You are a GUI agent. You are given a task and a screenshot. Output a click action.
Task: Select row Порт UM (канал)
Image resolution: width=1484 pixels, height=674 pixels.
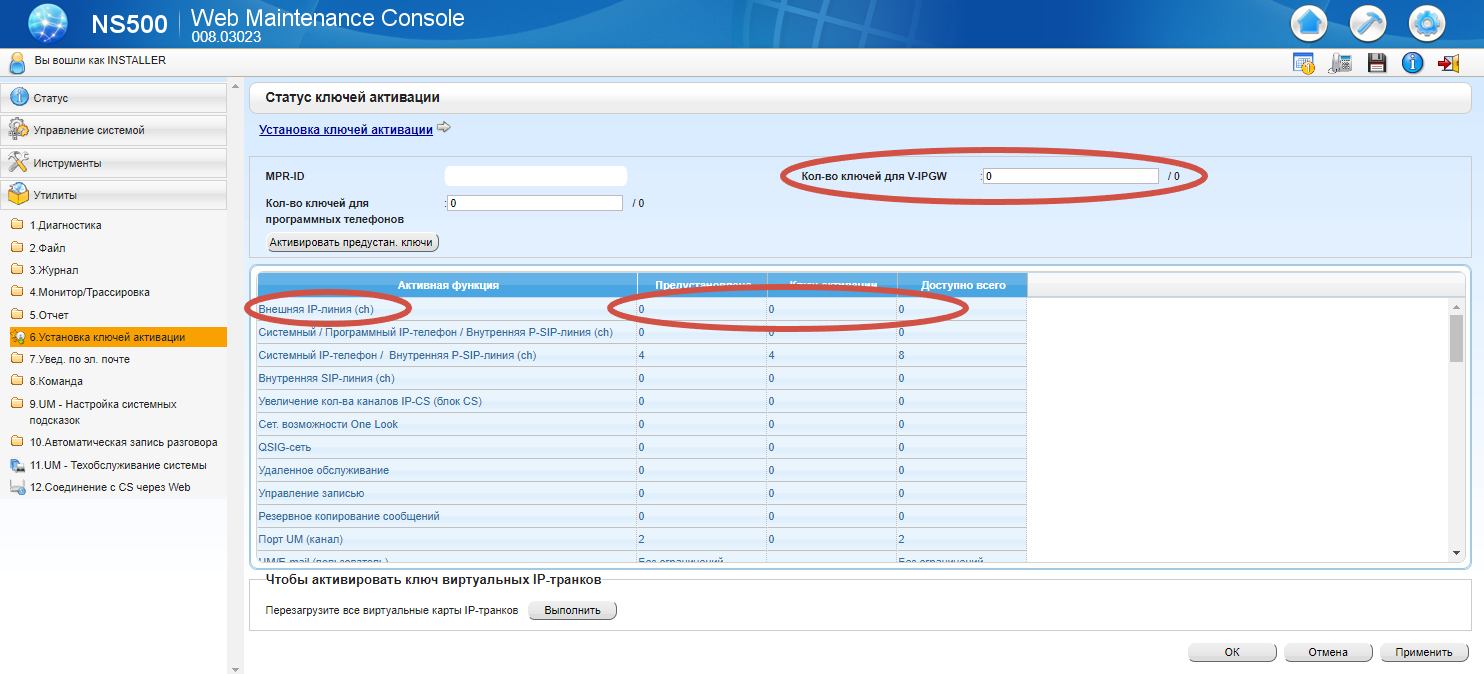(642, 539)
